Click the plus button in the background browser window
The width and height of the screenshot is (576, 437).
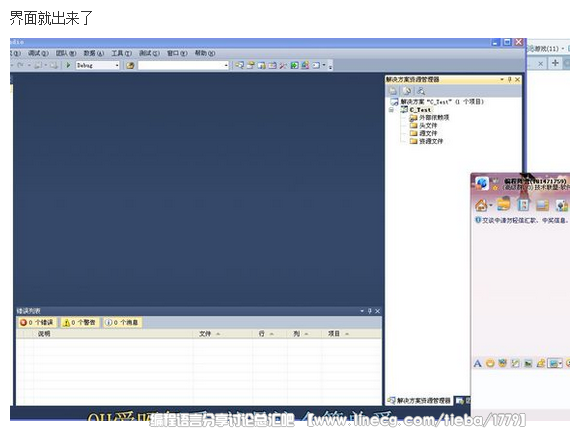coord(555,63)
